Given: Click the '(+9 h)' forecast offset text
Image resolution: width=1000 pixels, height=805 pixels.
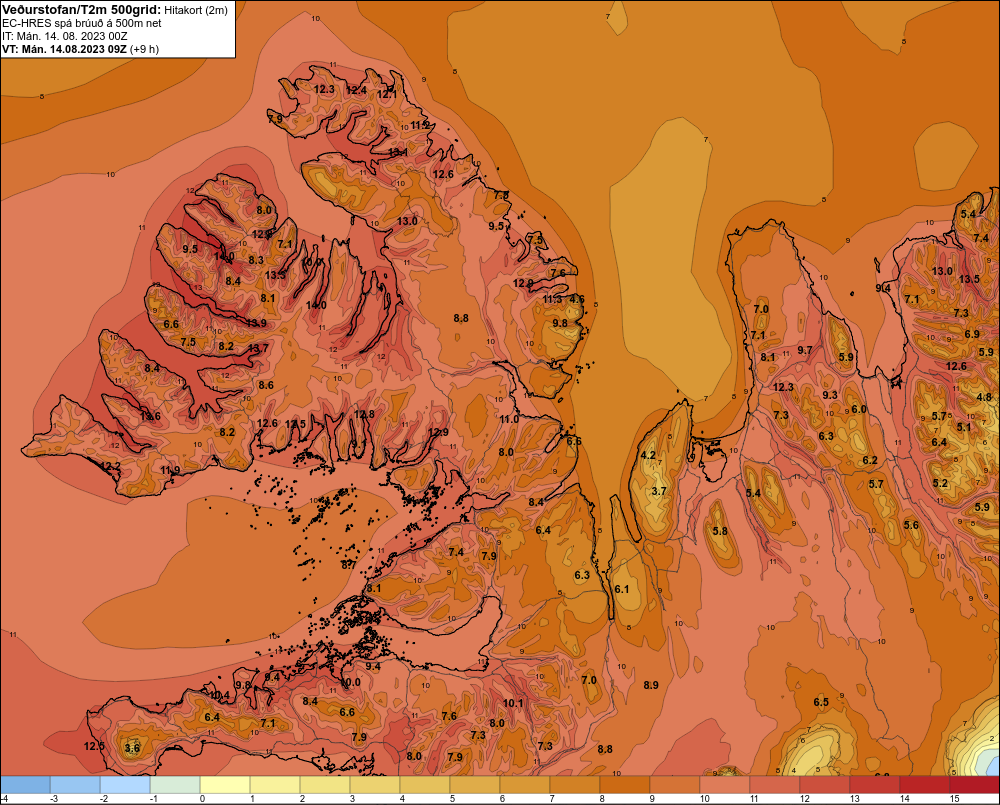Looking at the screenshot, I should pos(144,49).
